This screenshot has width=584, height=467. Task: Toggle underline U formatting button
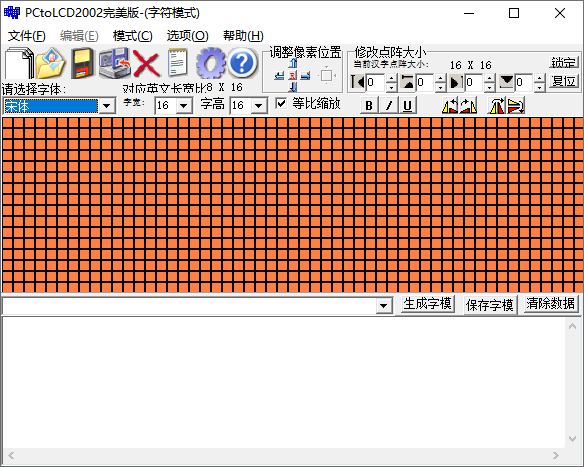point(407,106)
